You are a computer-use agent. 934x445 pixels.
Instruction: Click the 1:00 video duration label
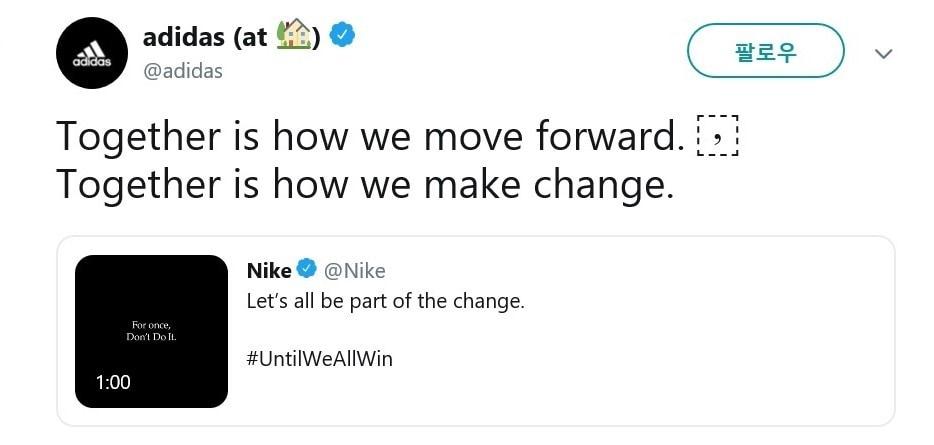click(x=113, y=382)
